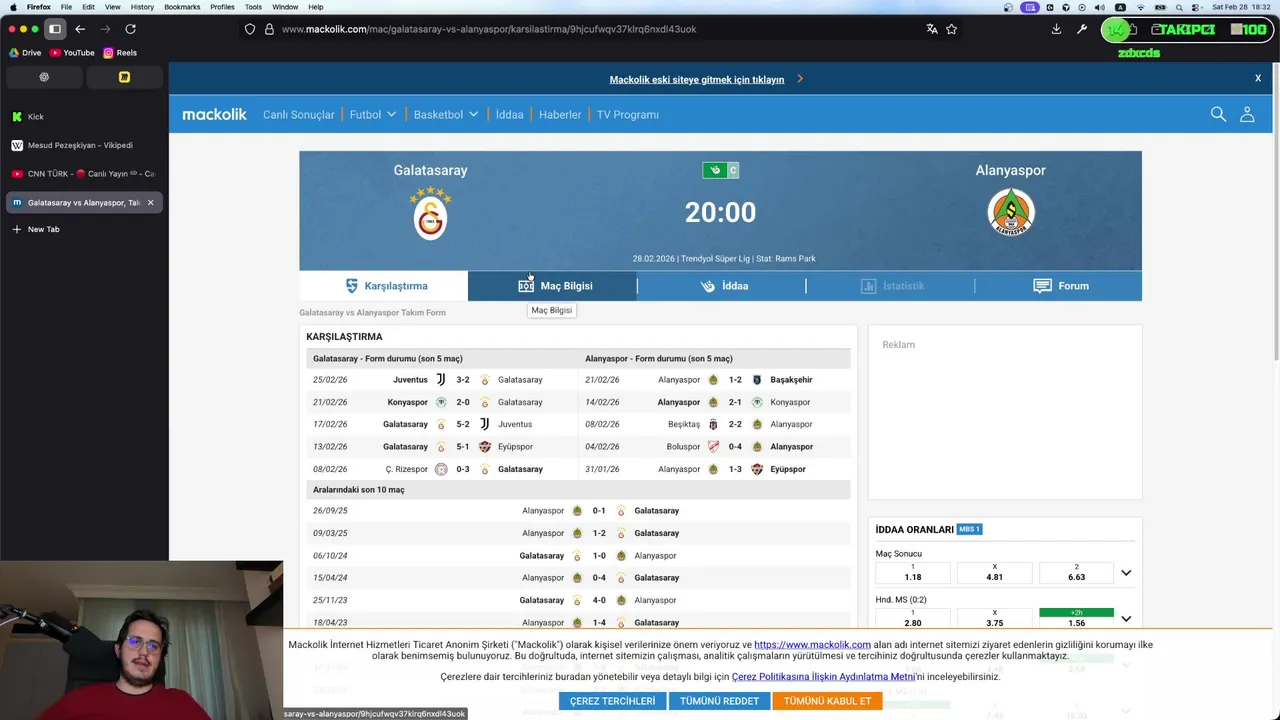
Task: Switch to the İstatistik tab
Action: tap(890, 286)
